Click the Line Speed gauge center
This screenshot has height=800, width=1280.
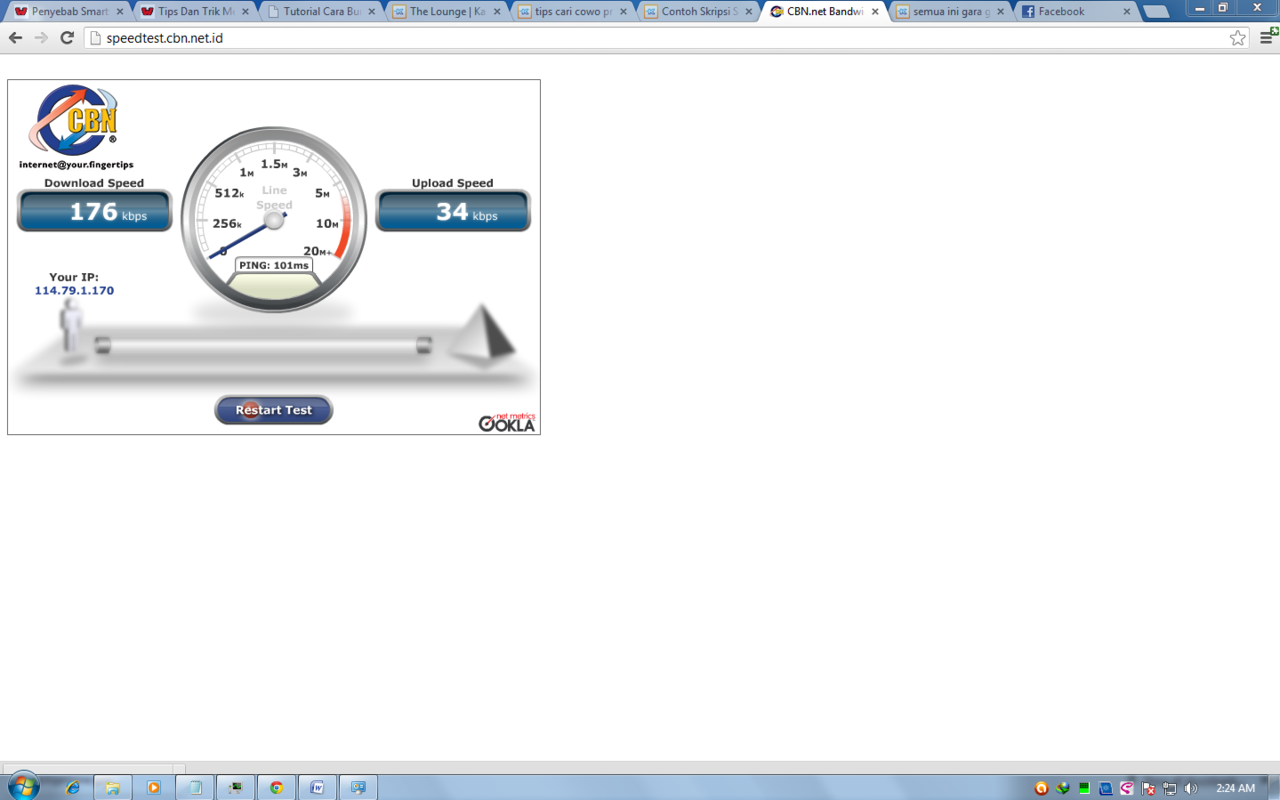pos(274,219)
